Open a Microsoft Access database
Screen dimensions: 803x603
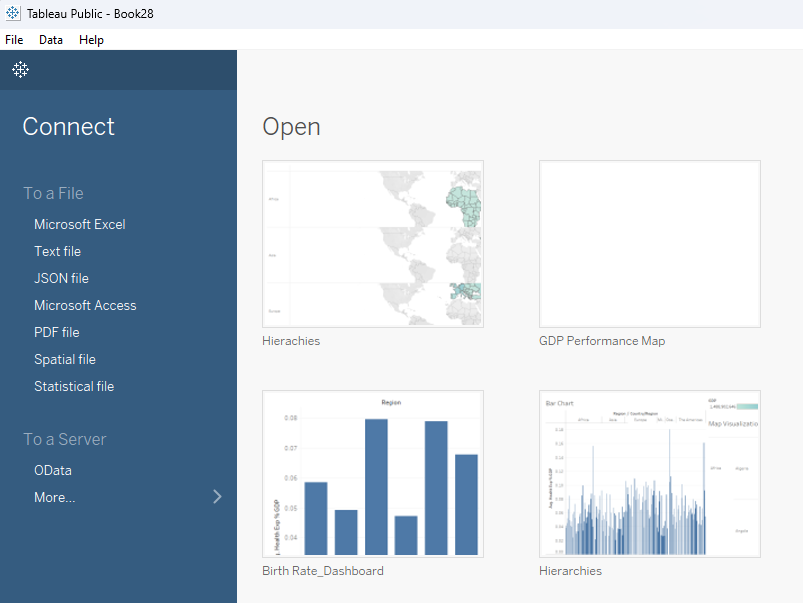coord(85,305)
